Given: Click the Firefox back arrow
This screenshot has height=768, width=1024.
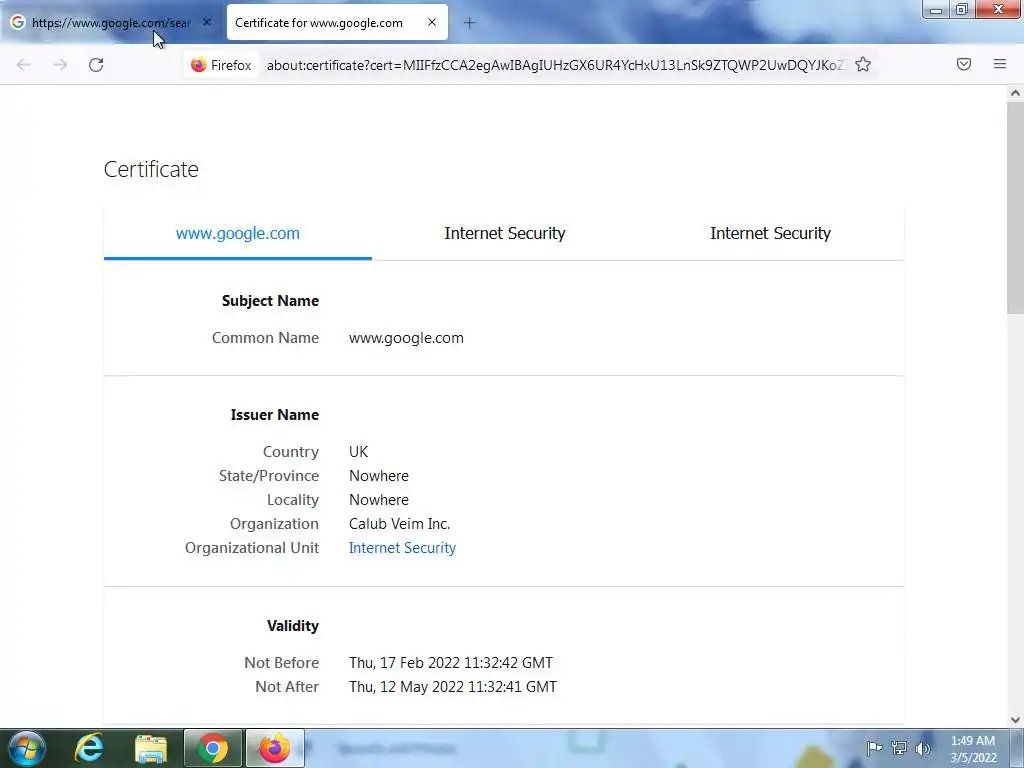Looking at the screenshot, I should [x=24, y=65].
